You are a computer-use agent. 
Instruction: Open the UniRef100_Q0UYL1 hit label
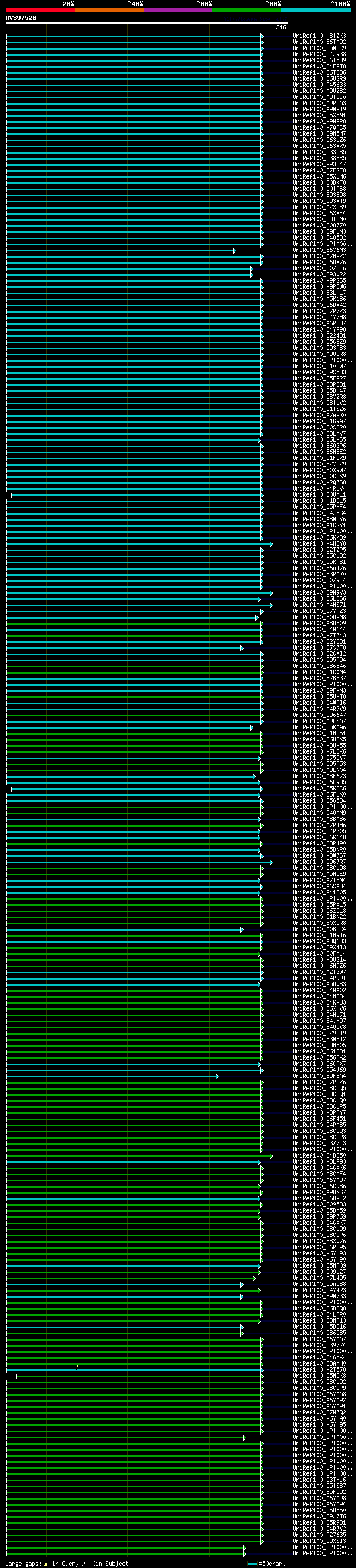tap(319, 495)
